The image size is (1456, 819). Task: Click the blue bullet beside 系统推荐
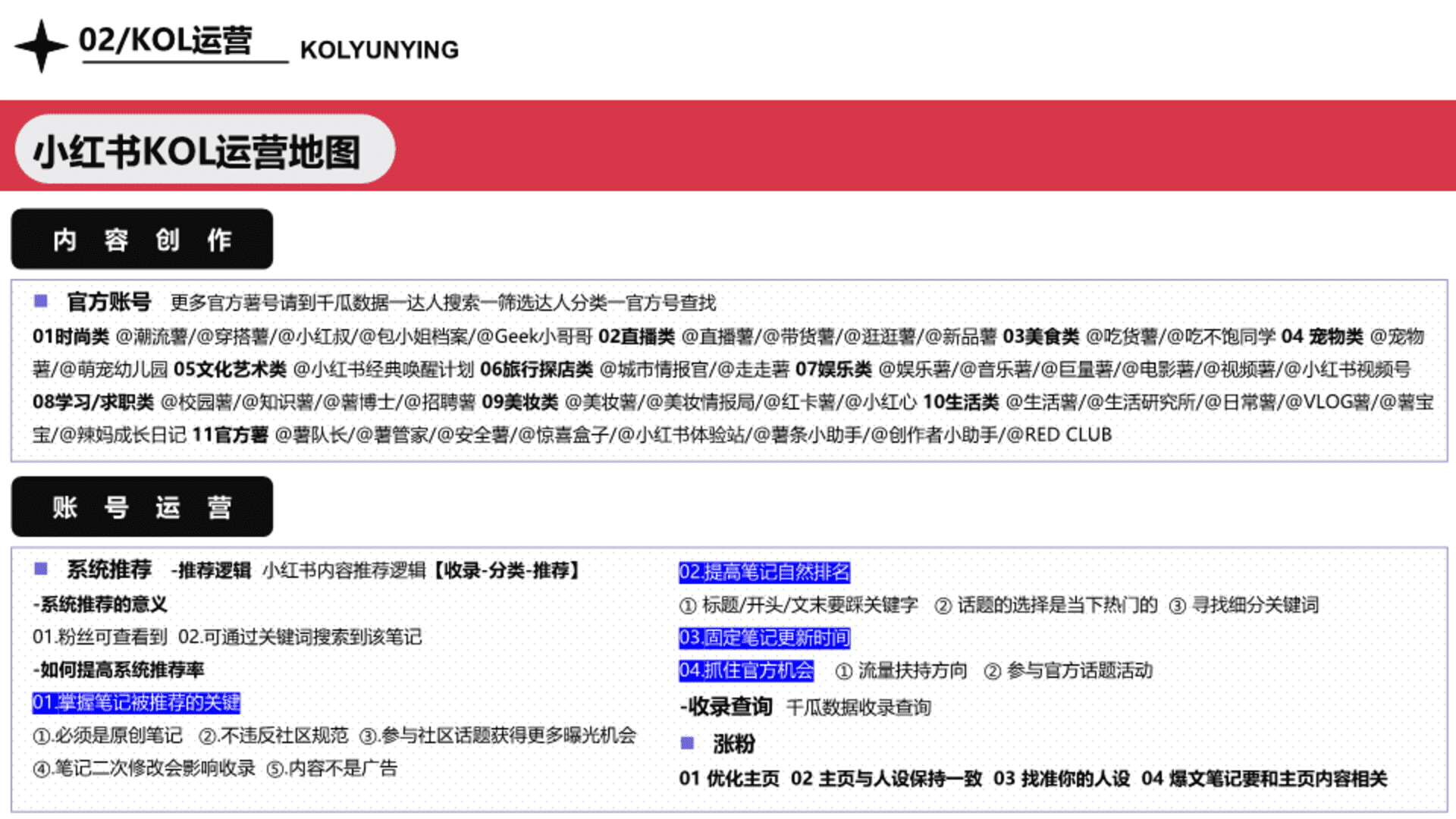pyautogui.click(x=41, y=569)
